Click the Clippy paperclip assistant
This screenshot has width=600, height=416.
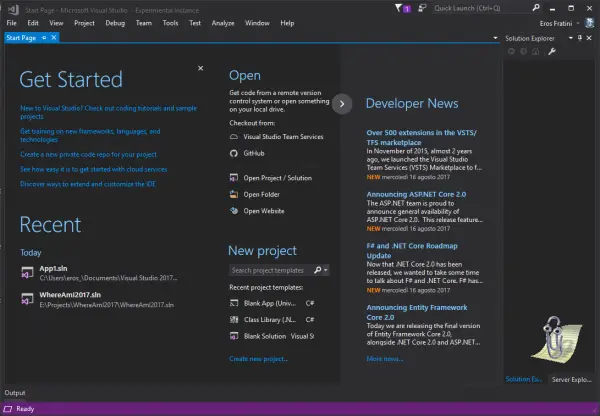pyautogui.click(x=556, y=340)
